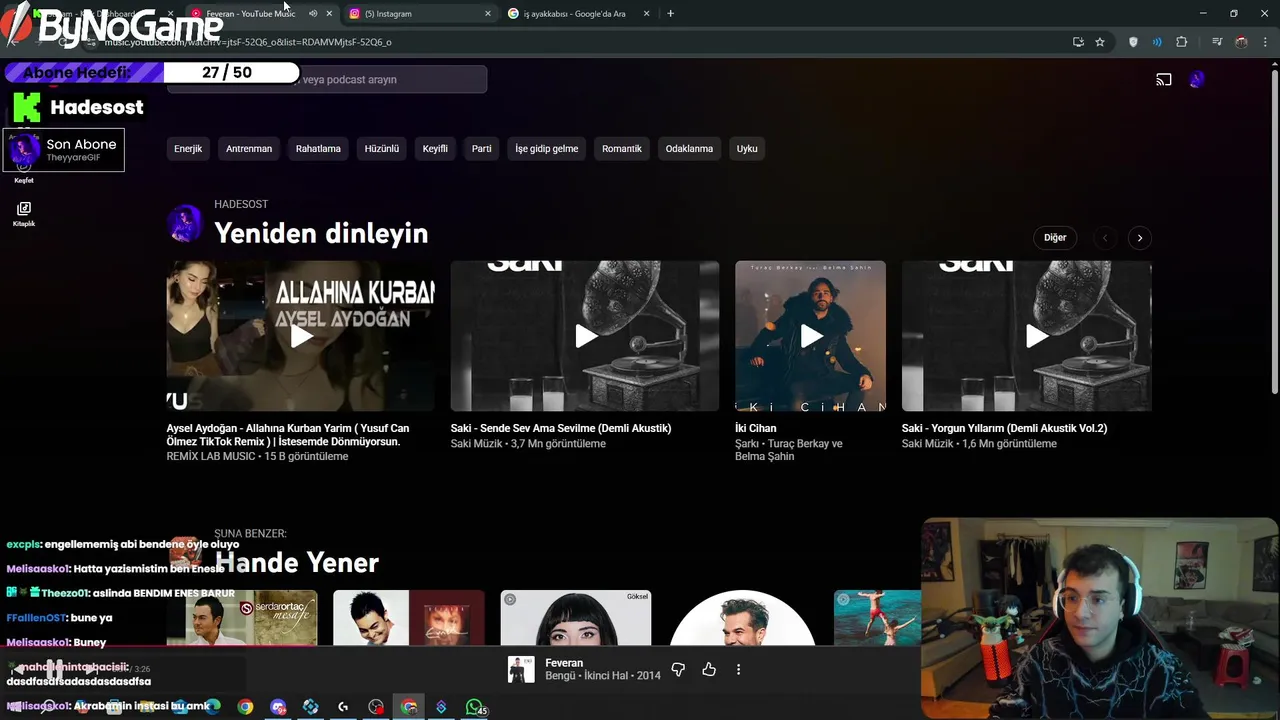Screen dimensions: 1280x720
Task: Open REMİX LAB MUSIC channel link
Action: pyautogui.click(x=211, y=456)
